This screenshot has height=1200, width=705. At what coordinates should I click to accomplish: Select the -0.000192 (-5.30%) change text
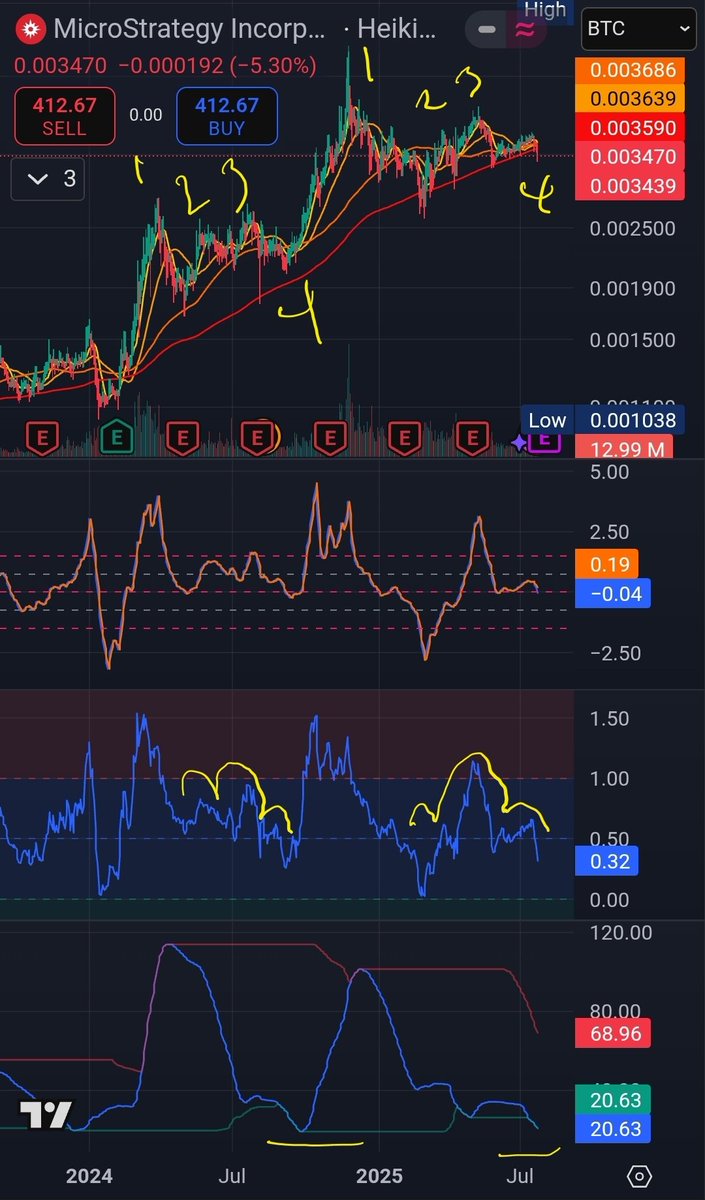click(x=217, y=66)
